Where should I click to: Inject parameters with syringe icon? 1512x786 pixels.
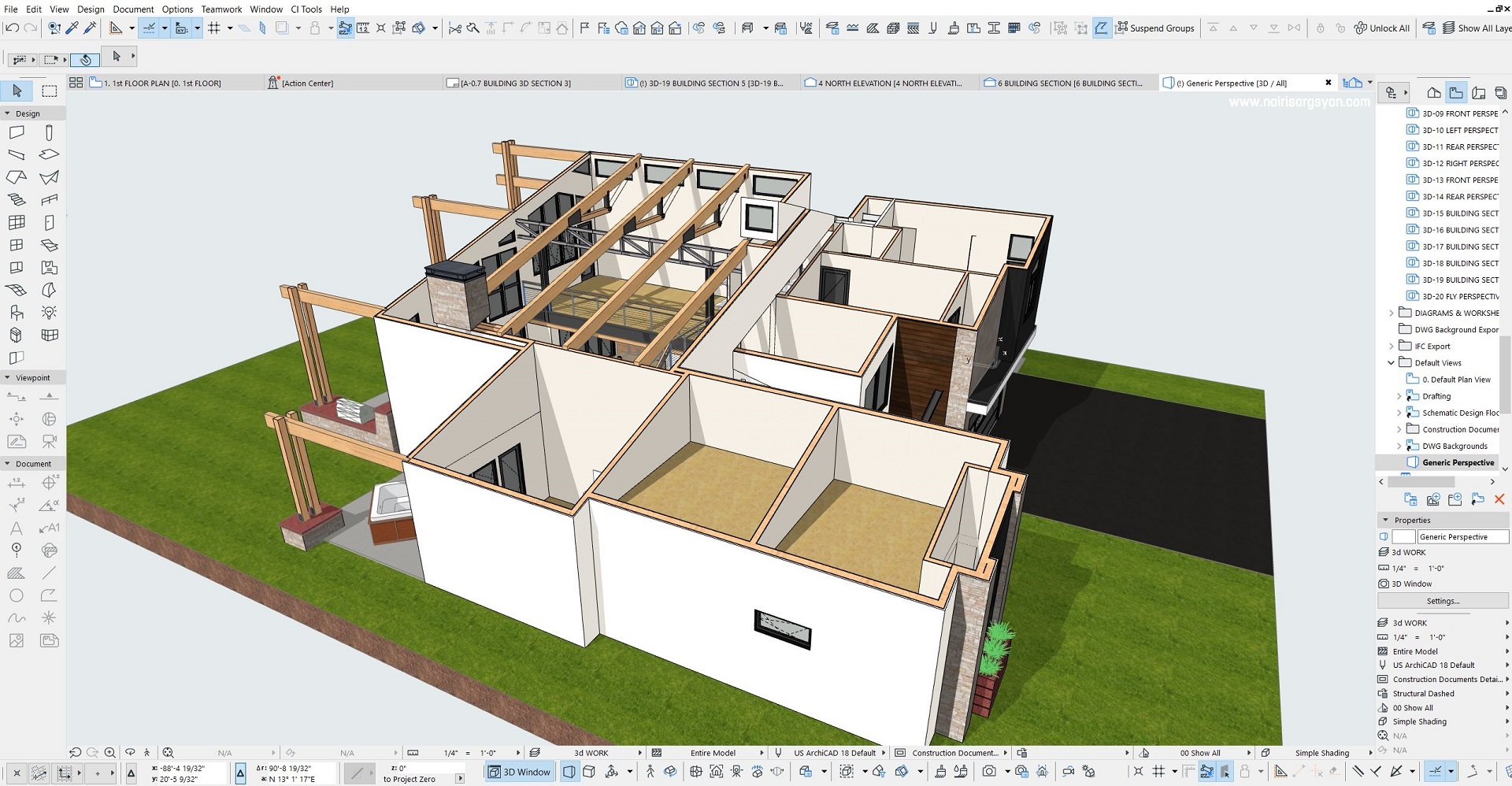(90, 28)
